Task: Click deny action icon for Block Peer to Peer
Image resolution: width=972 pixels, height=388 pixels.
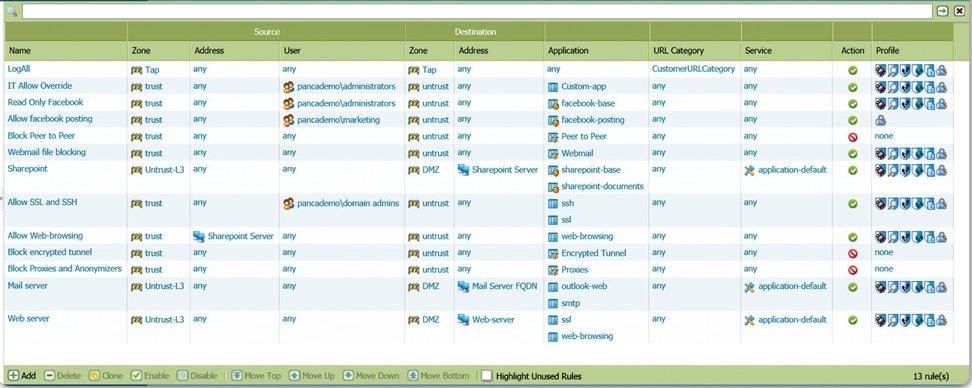Action: (852, 137)
